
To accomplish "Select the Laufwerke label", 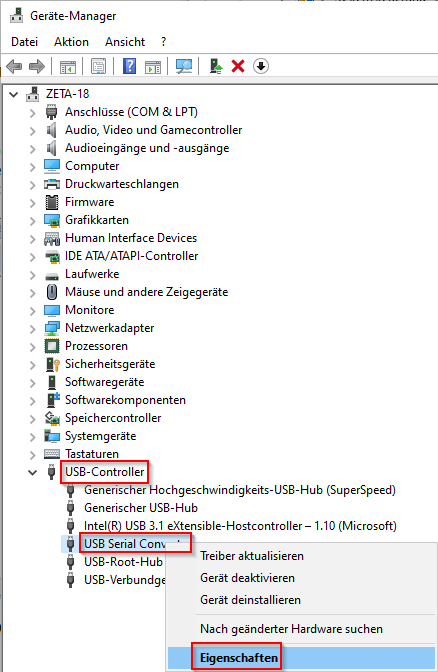I will (92, 274).
